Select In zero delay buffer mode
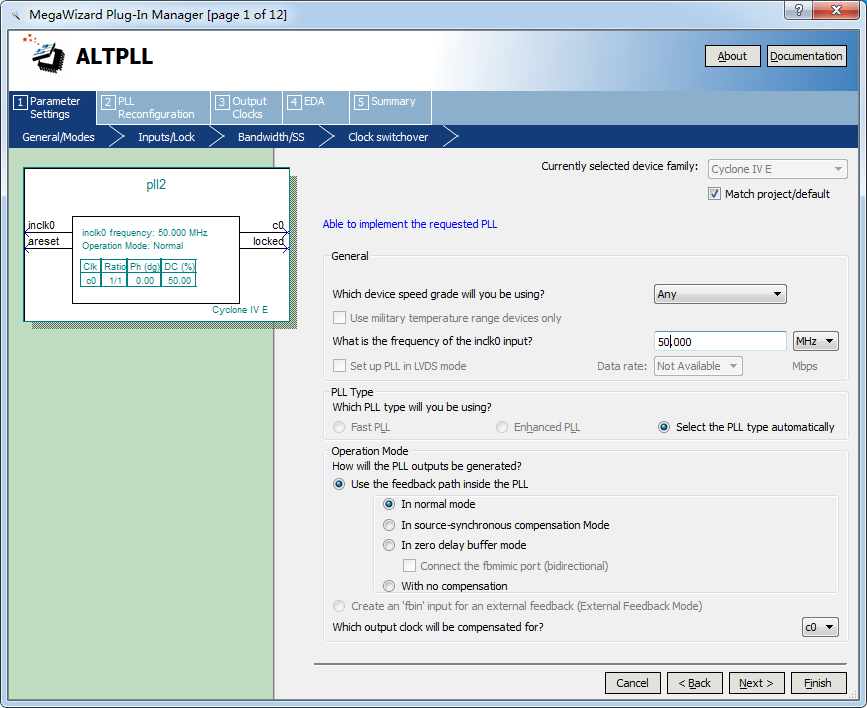The height and width of the screenshot is (708, 867). [389, 545]
